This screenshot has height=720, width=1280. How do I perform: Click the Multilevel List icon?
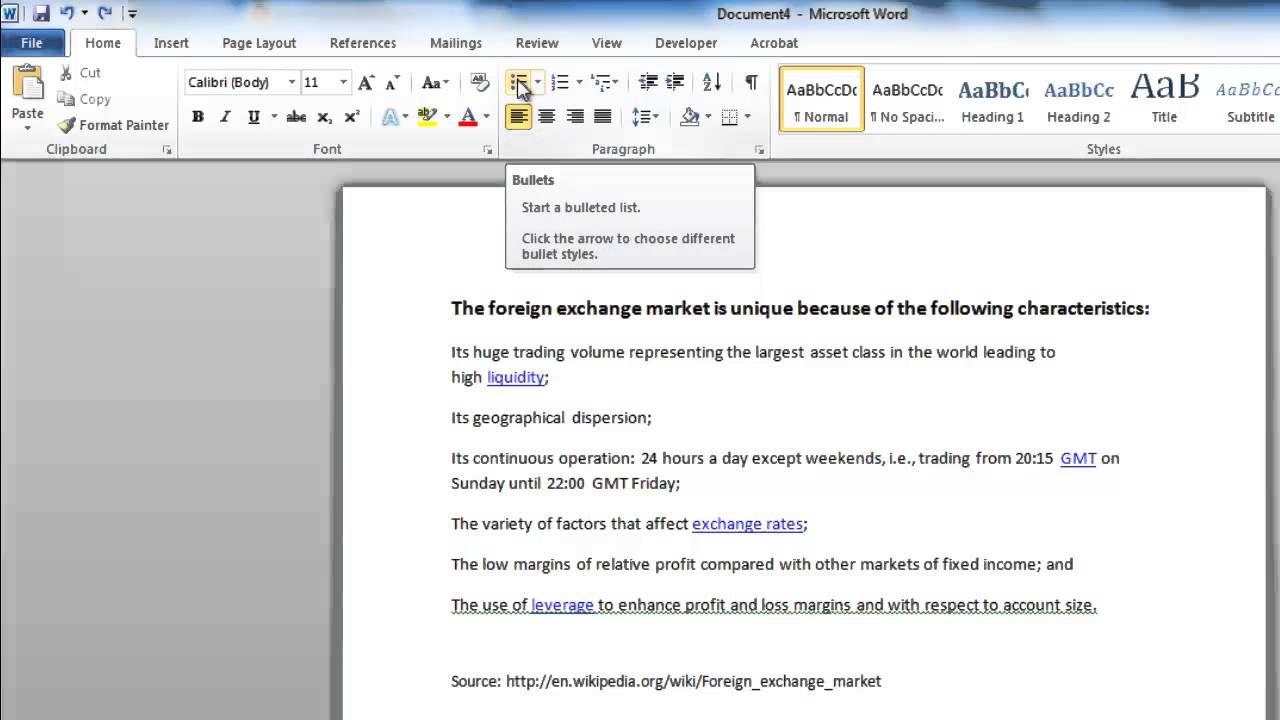601,83
